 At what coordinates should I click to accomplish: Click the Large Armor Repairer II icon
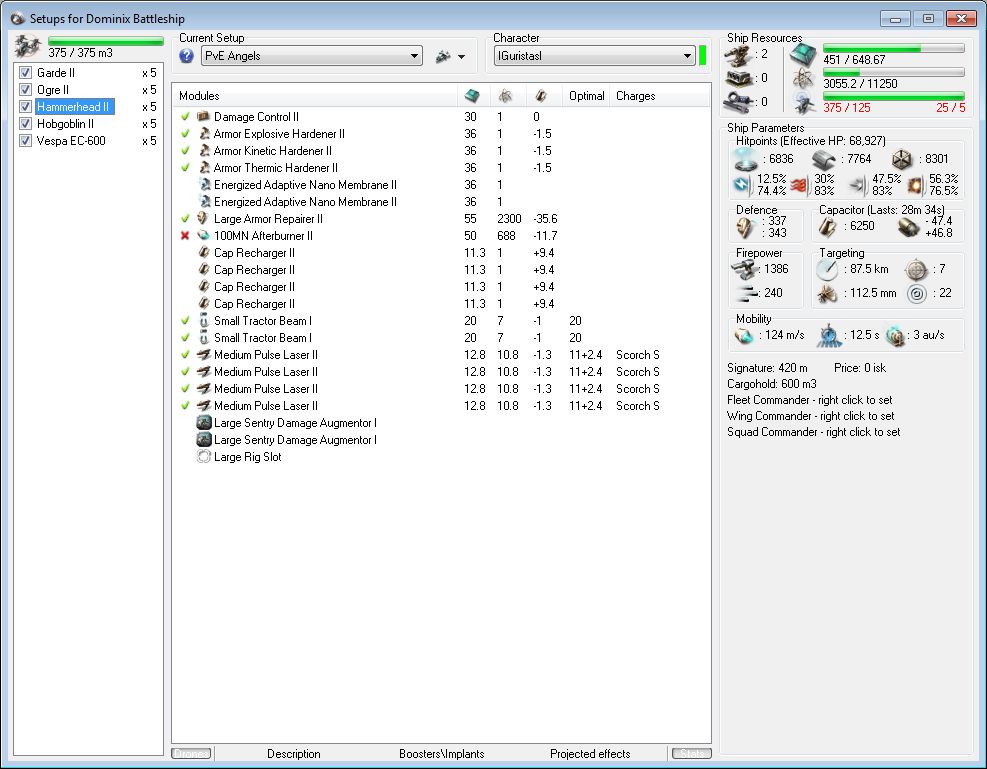click(x=203, y=218)
